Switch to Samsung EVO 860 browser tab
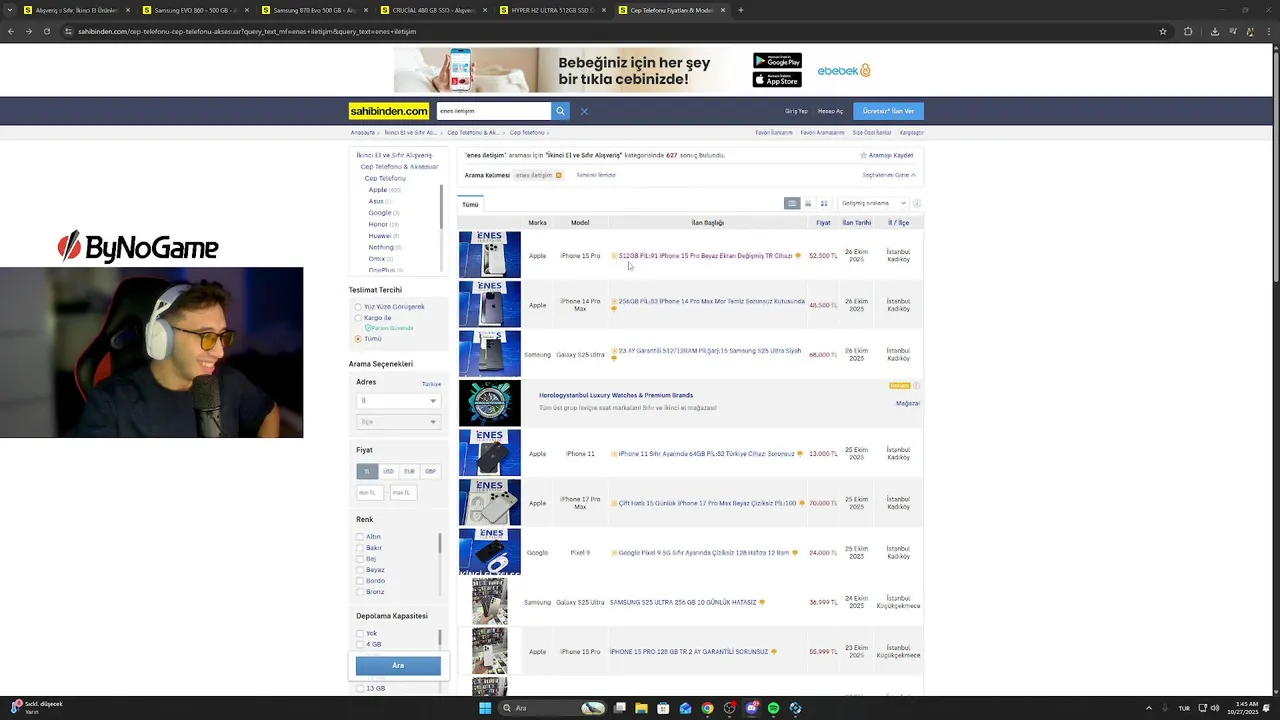The width and height of the screenshot is (1280, 720). pyautogui.click(x=194, y=10)
